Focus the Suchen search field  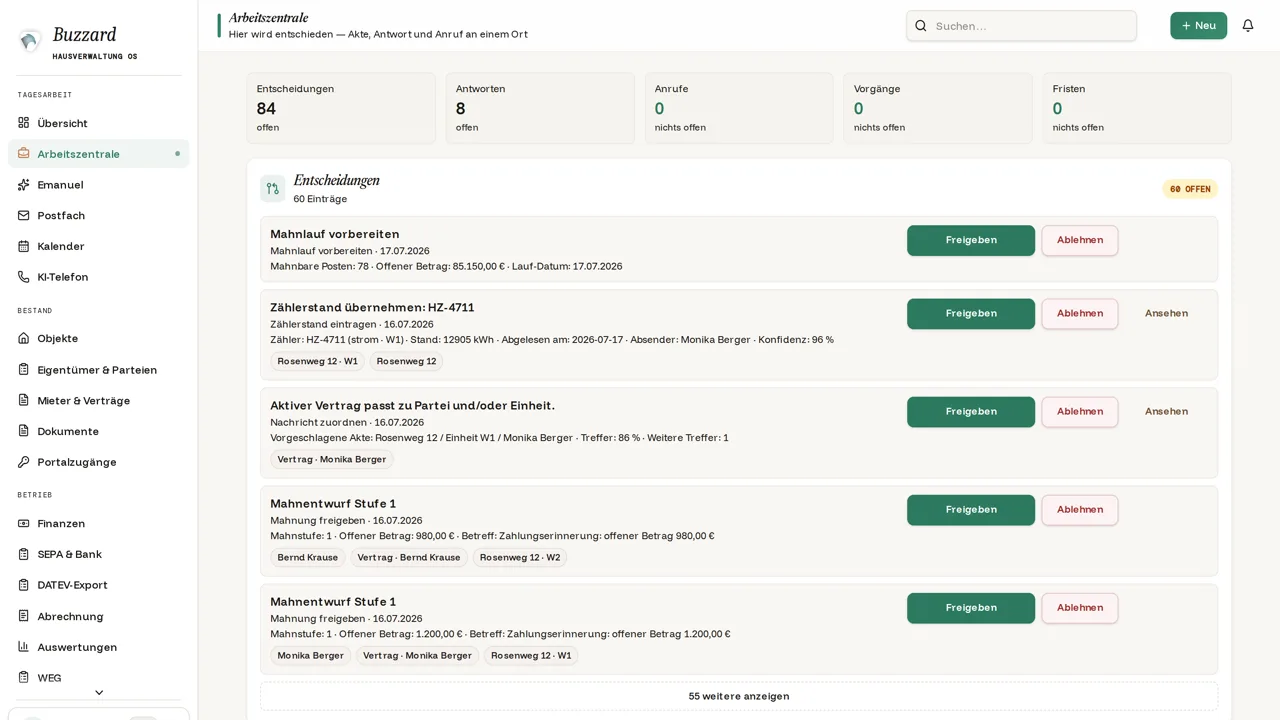tap(1021, 26)
